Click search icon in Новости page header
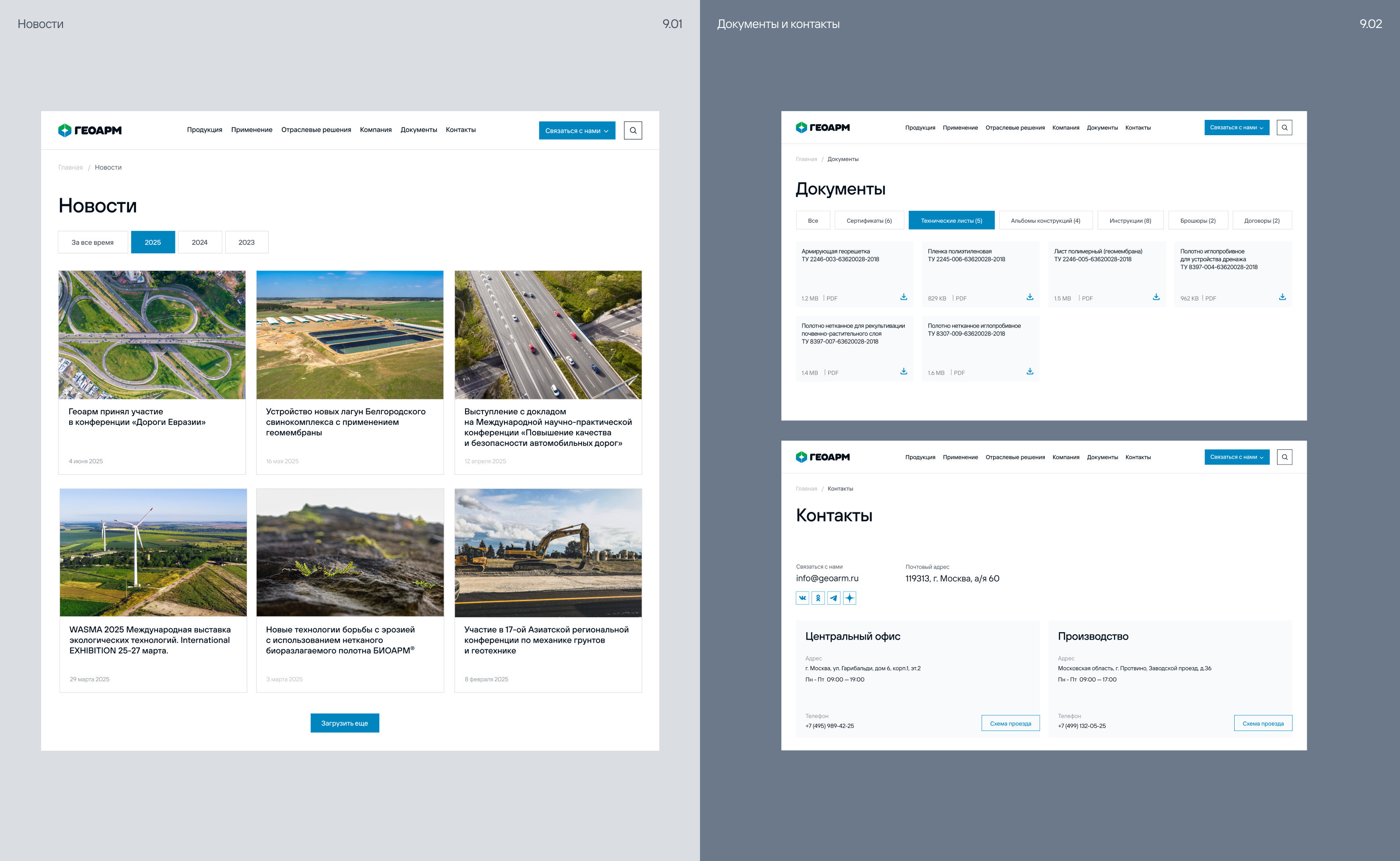Screen dimensions: 1400x861 pos(633,130)
